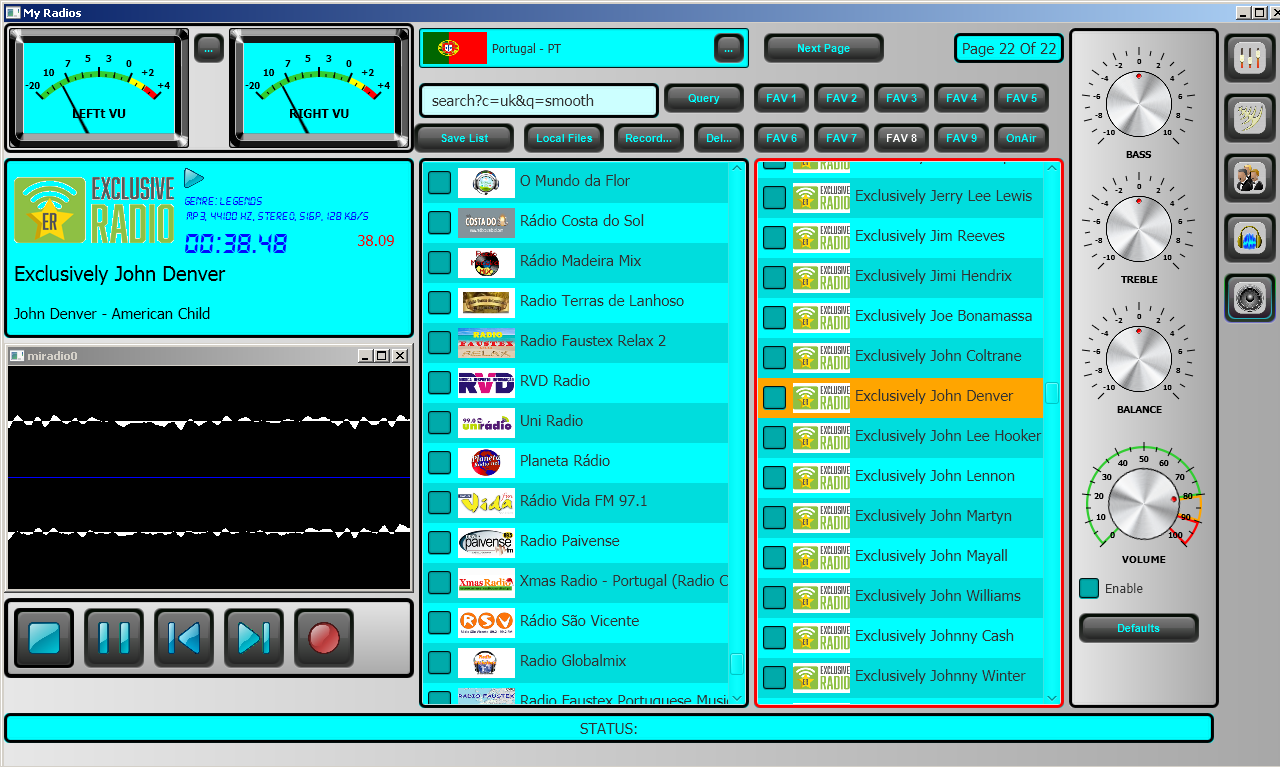Click the logo beside Exclusively John Lennon
The image size is (1280, 768).
(x=821, y=477)
